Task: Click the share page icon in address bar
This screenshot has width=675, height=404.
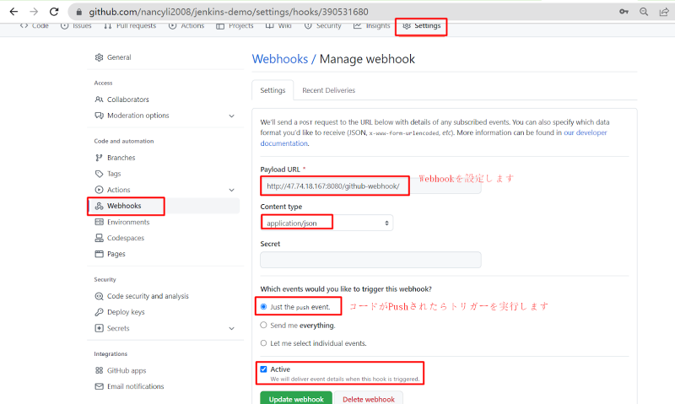Action: tap(664, 12)
